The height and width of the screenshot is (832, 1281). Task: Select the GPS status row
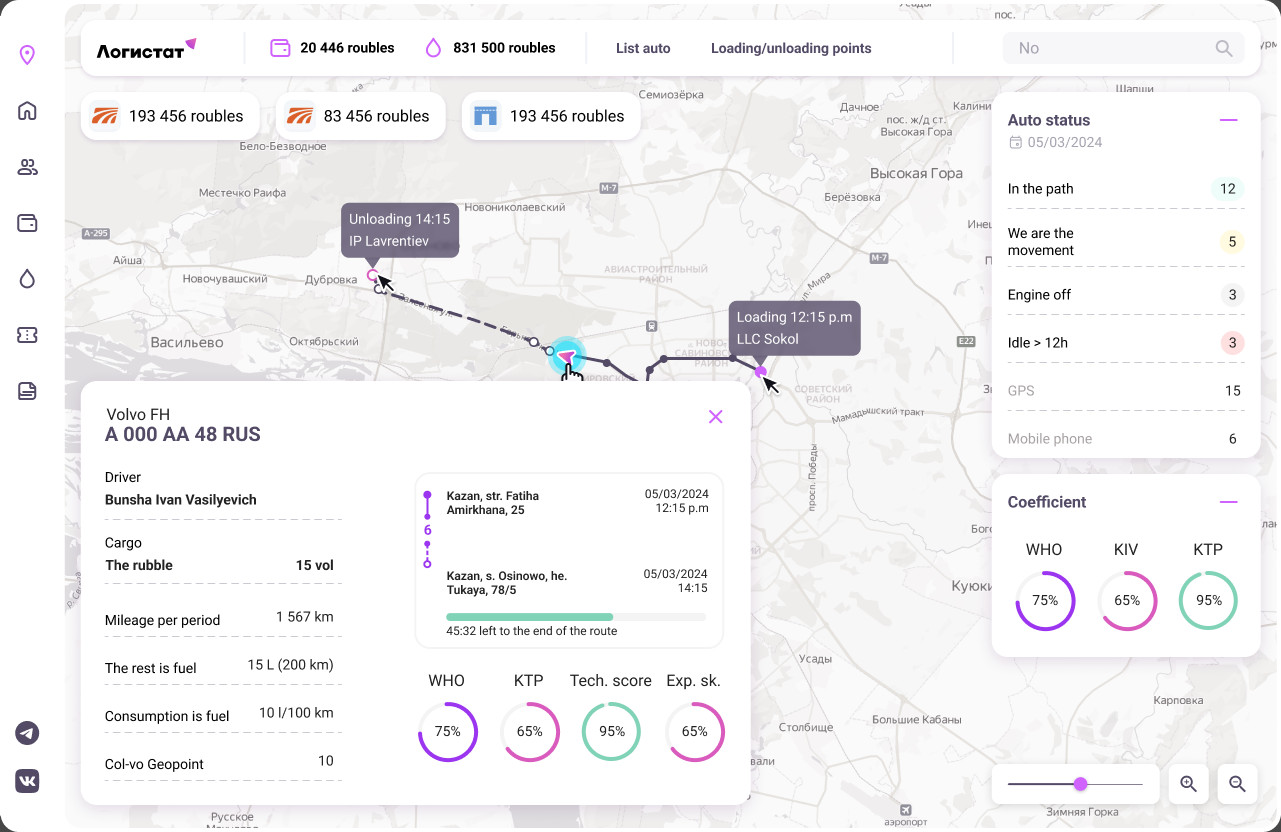tap(1125, 391)
